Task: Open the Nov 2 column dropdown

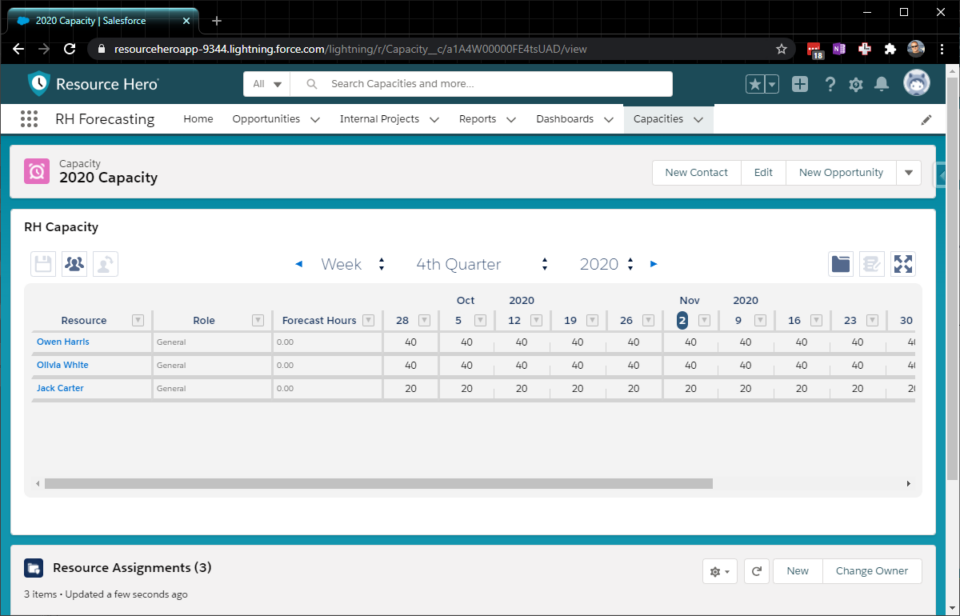Action: point(704,320)
